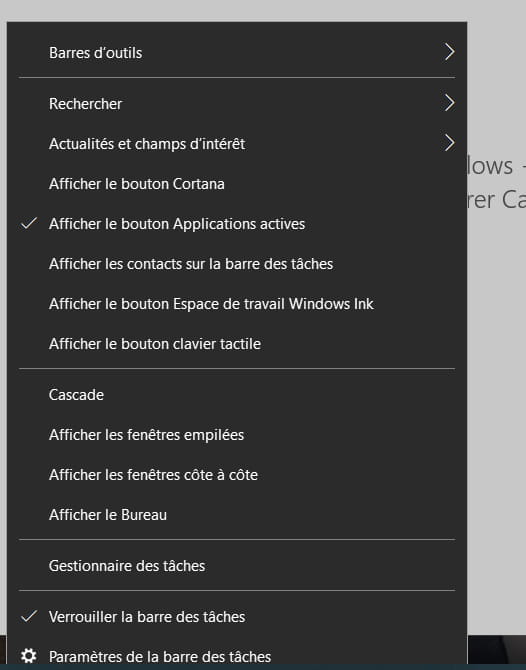The height and width of the screenshot is (670, 526).
Task: Open the Rechercher menu entry
Action: pyautogui.click(x=237, y=103)
